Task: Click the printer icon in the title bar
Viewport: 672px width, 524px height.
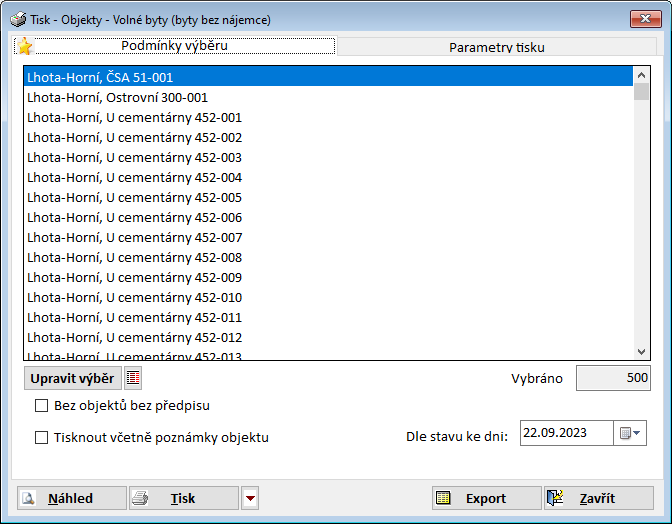Action: click(17, 19)
